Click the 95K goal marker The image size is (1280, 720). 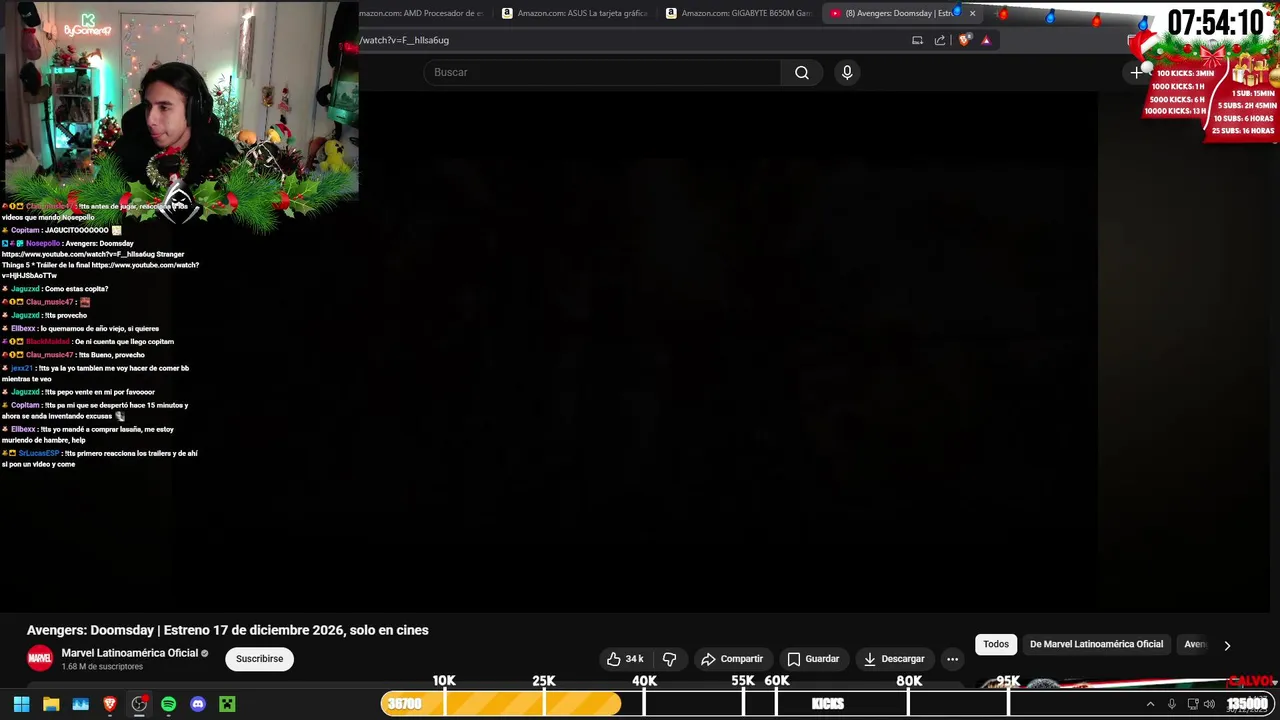pos(1007,681)
